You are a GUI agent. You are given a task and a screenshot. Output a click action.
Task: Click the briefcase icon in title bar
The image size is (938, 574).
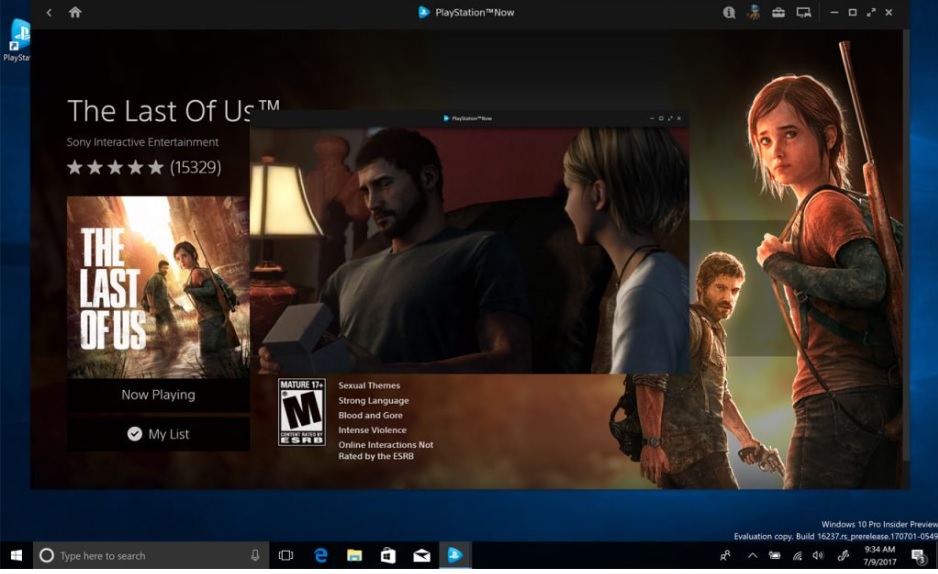[778, 13]
